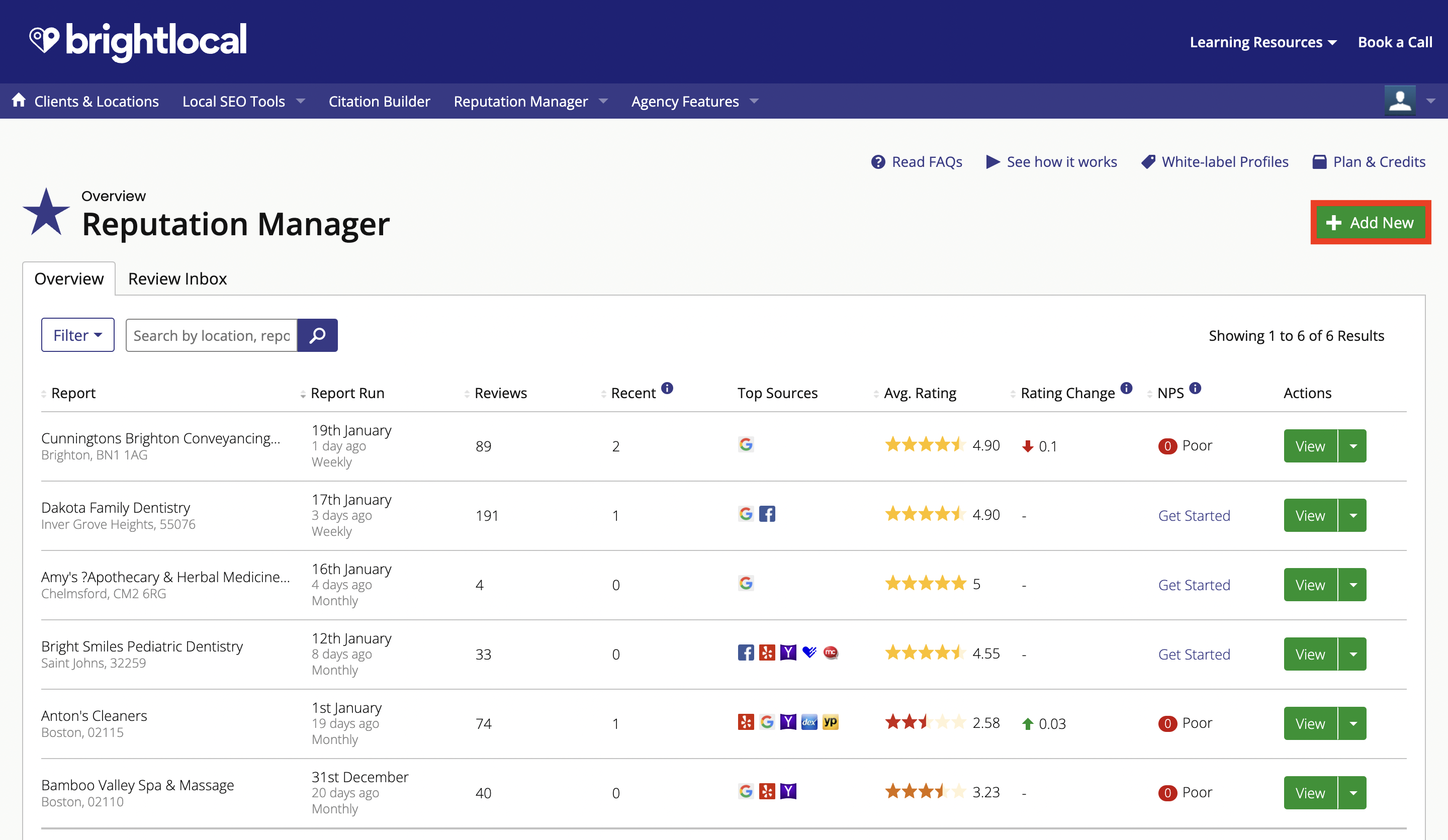Click YP icon in Anton's Cleaners row
1448x840 pixels.
[x=831, y=722]
